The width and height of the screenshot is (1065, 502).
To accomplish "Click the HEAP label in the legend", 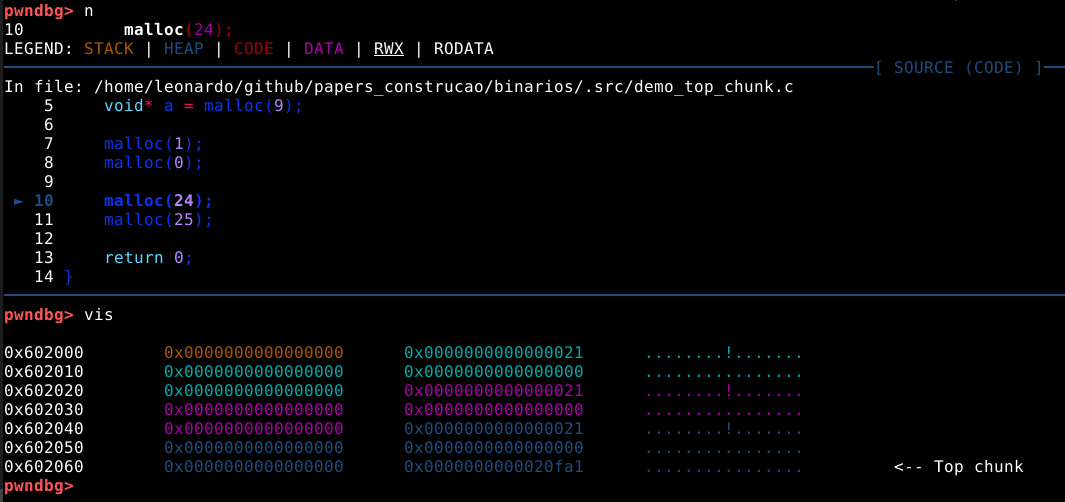I will [x=188, y=49].
